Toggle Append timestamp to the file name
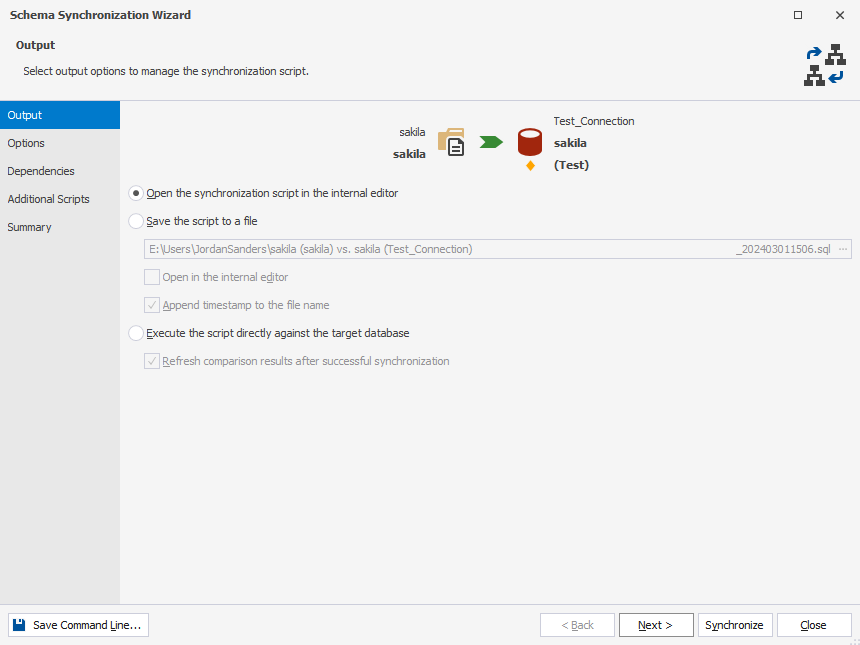This screenshot has height=645, width=860. coord(152,305)
